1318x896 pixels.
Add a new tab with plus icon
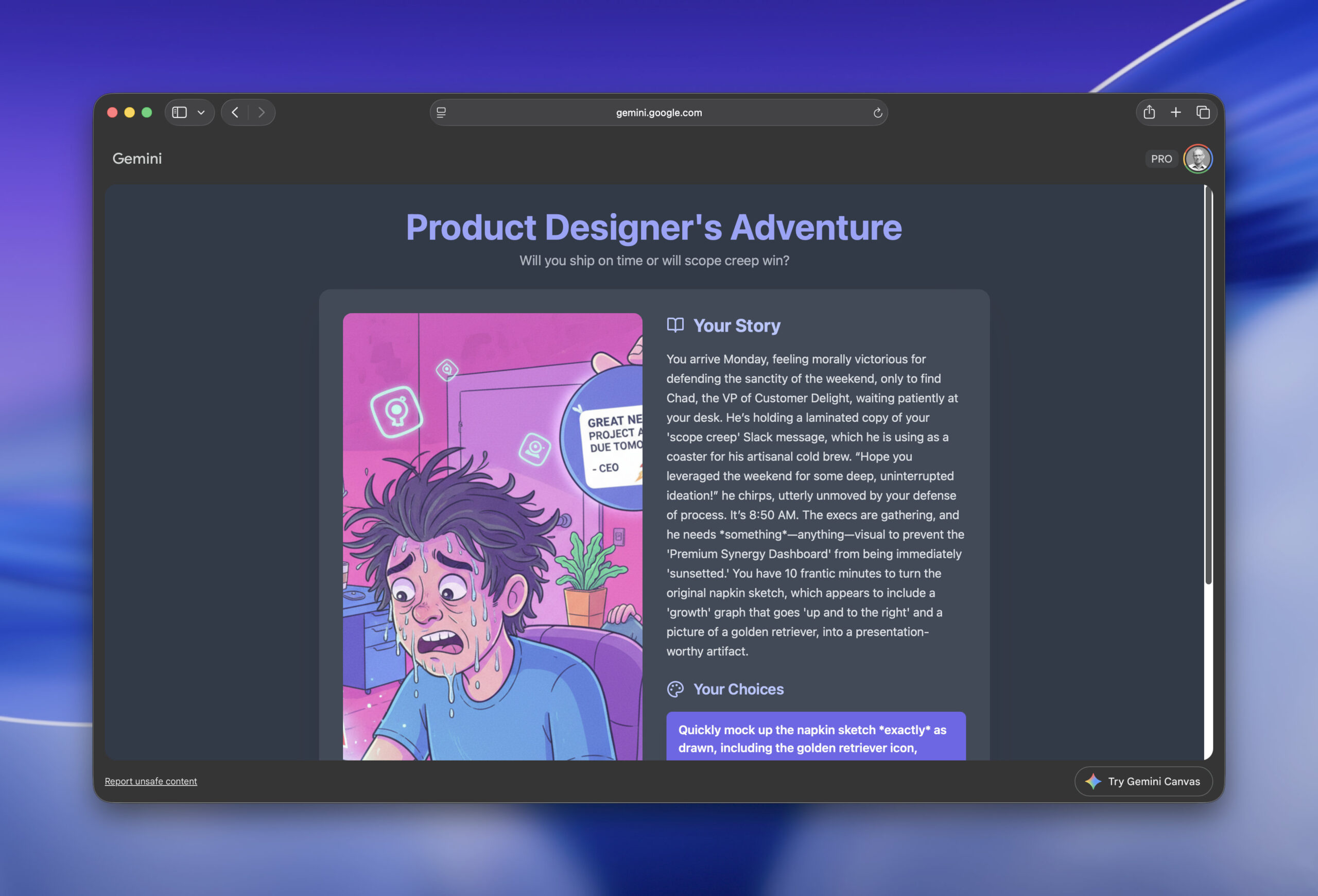point(1176,112)
